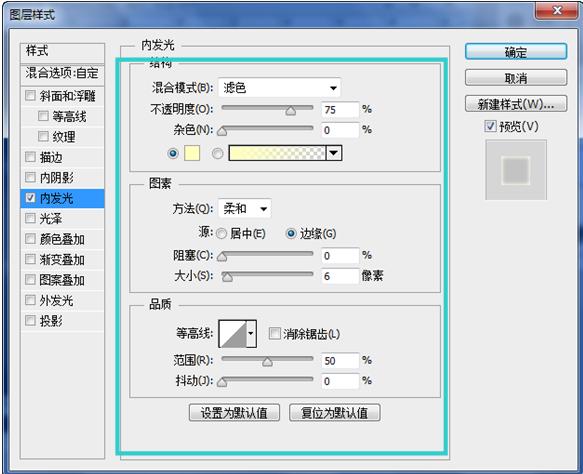
Task: Open the gradient picker dropdown arrow
Action: coord(334,153)
